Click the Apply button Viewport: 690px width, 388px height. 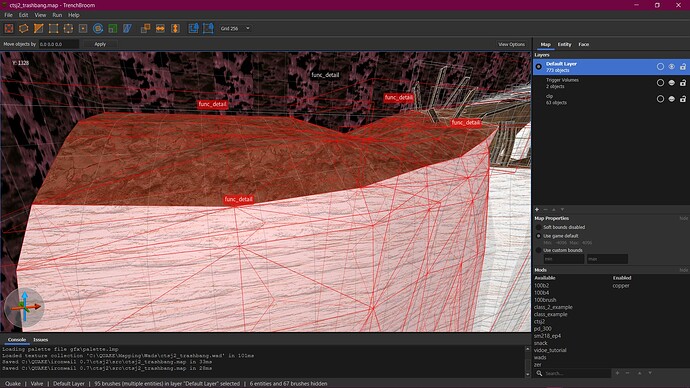click(100, 44)
